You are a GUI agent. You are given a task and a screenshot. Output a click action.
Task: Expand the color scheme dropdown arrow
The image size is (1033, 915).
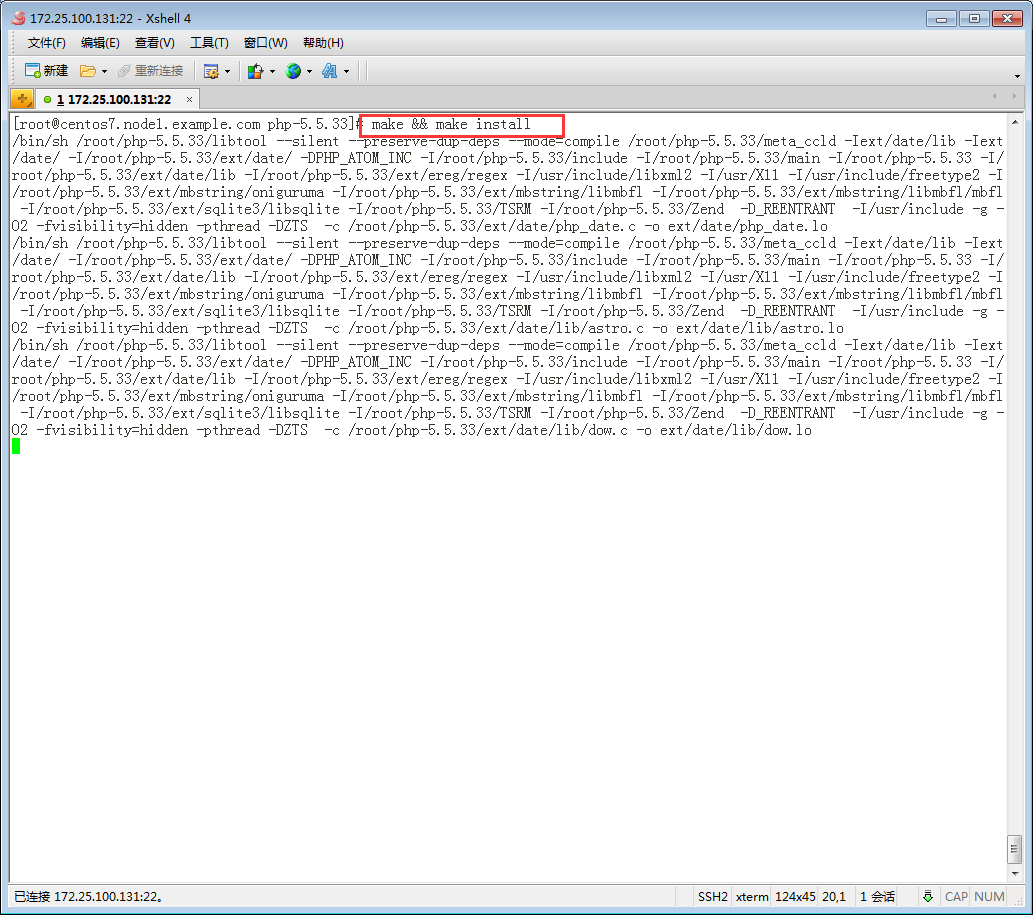point(271,72)
